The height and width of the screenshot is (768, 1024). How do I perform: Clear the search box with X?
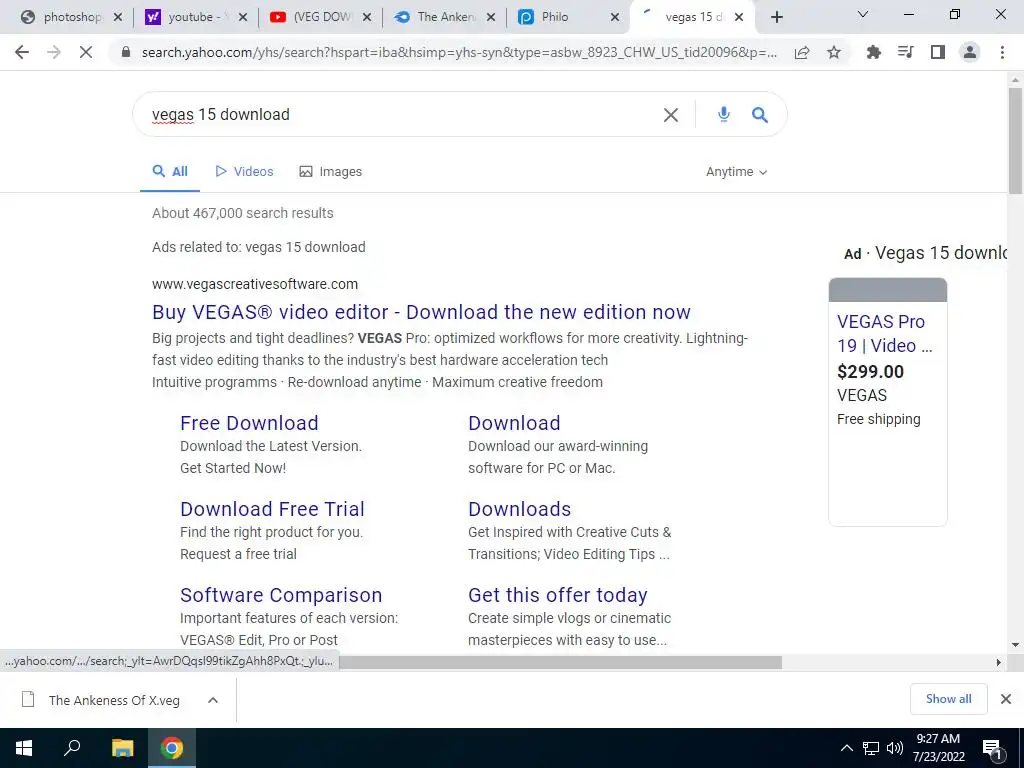point(671,115)
